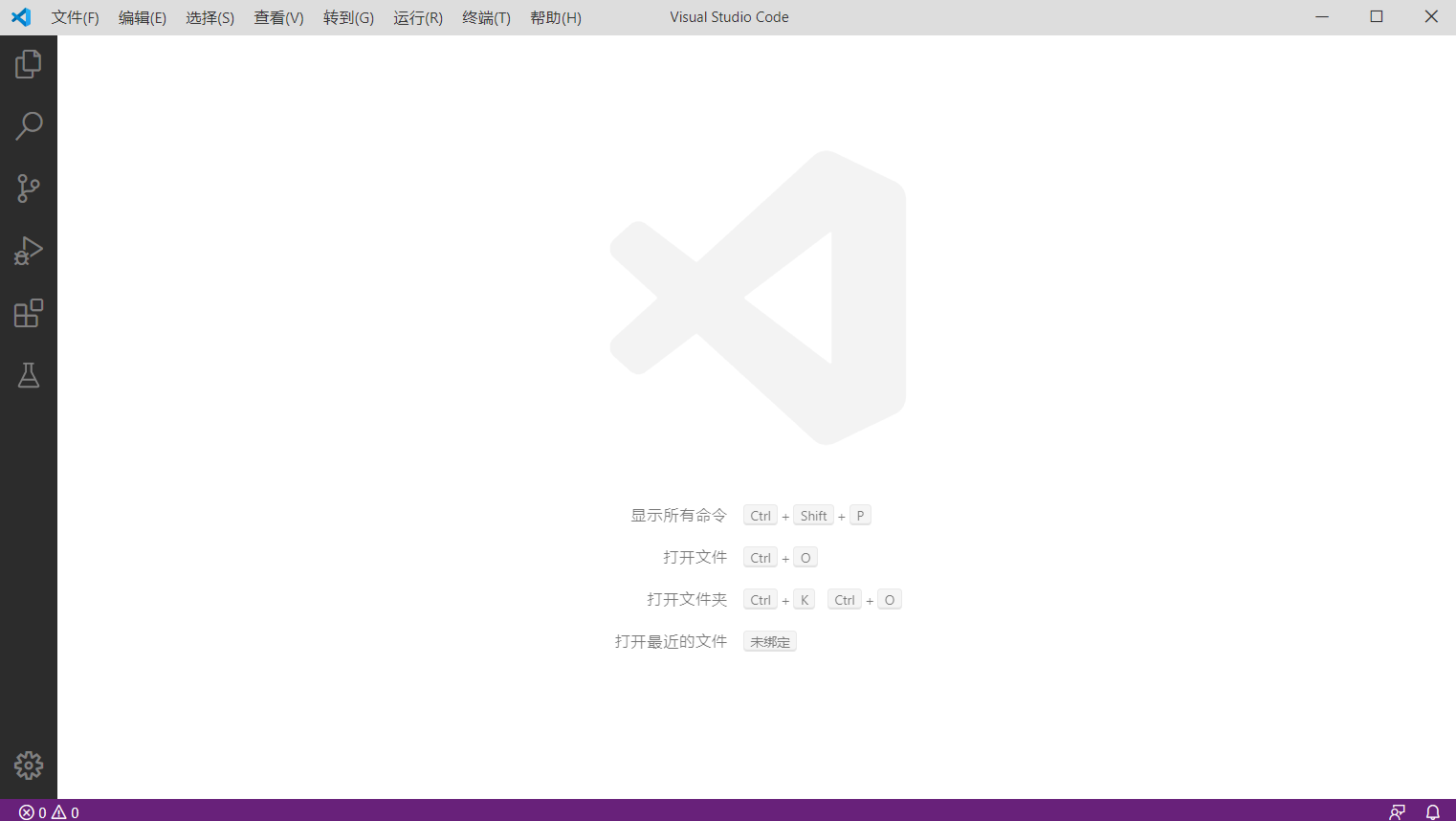Image resolution: width=1456 pixels, height=821 pixels.
Task: Open the 文件(F) menu
Action: tap(75, 18)
